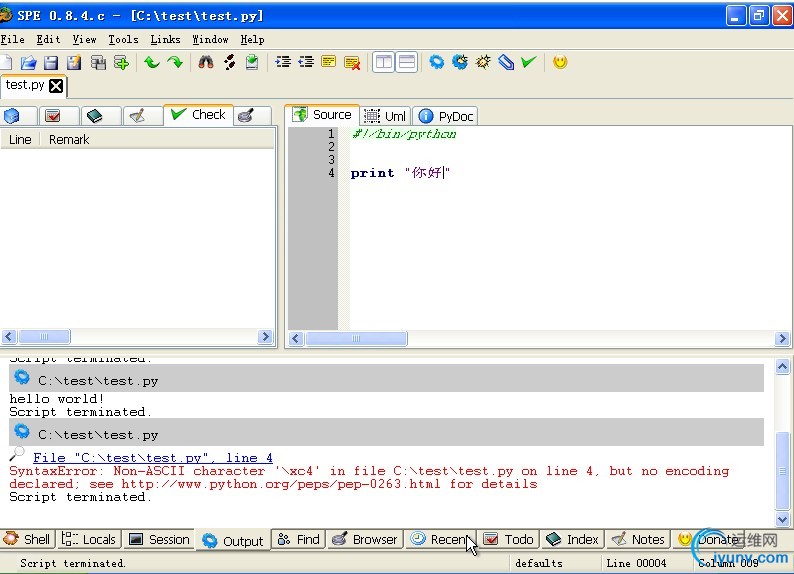Follow the File "C:\test\test.py", line 4 link
The width and height of the screenshot is (794, 574).
point(152,458)
